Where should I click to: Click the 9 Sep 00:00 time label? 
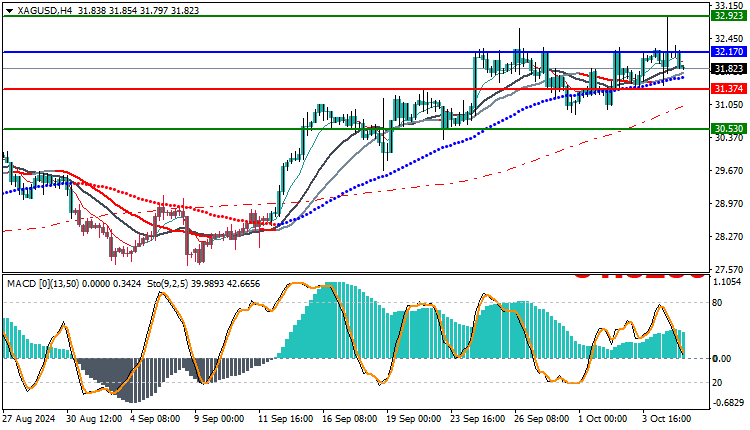219,419
